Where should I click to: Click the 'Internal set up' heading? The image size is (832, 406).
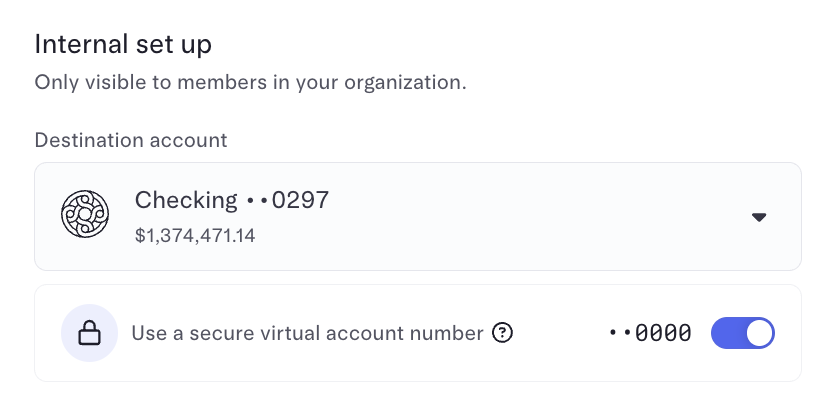tap(123, 44)
